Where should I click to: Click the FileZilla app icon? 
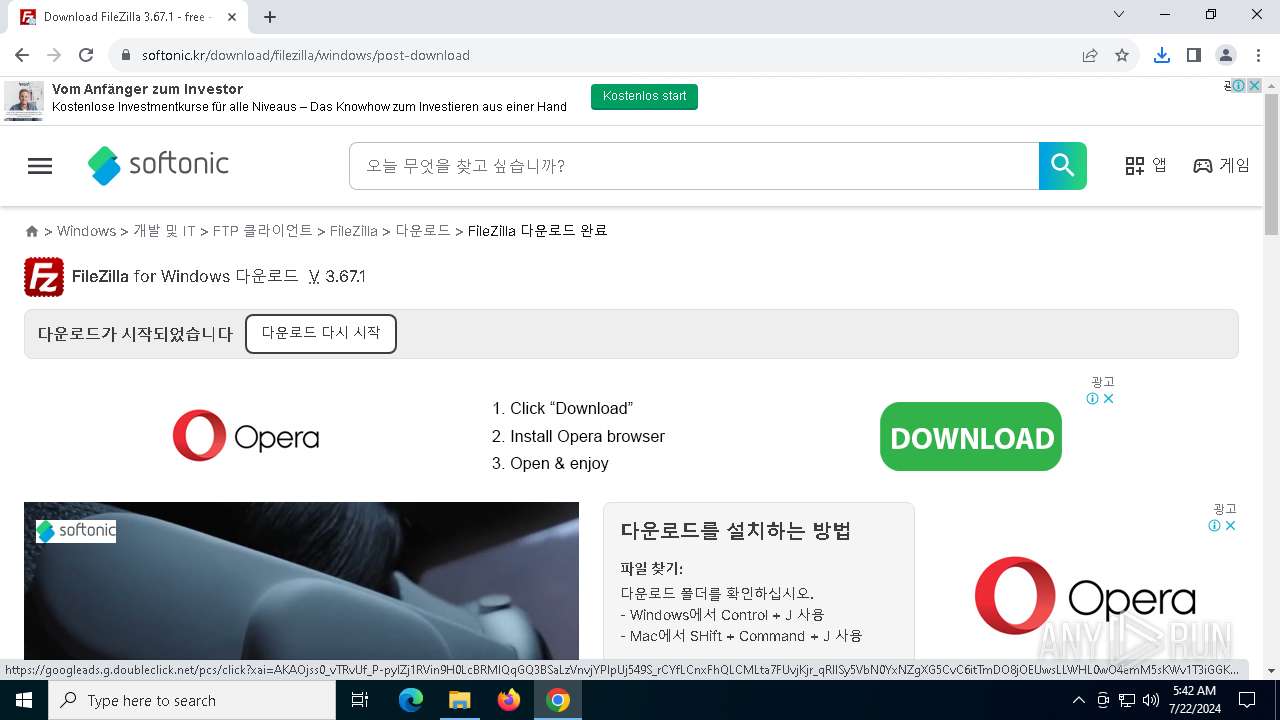[44, 277]
